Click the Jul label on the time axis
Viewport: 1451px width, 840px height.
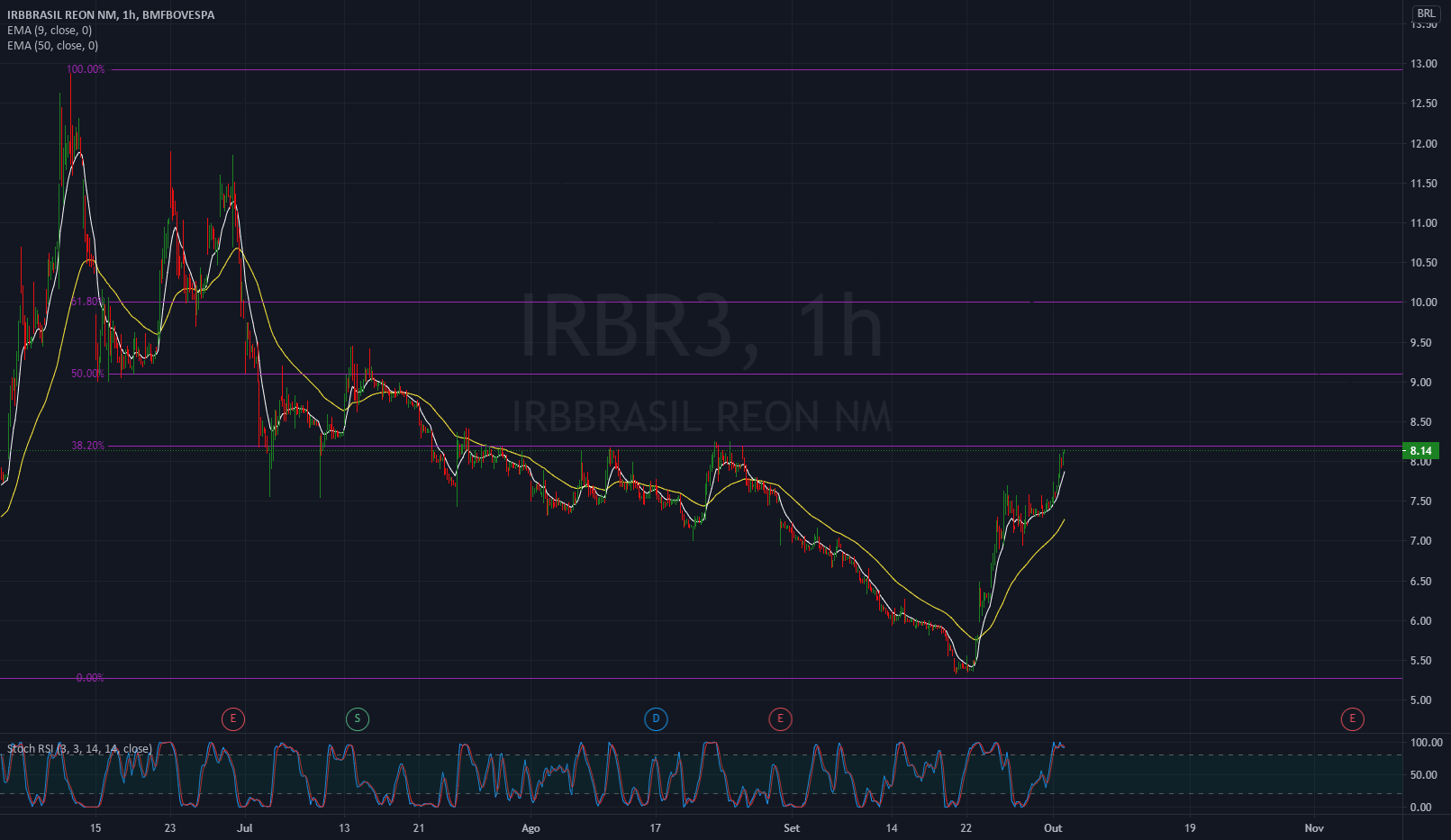pos(244,828)
